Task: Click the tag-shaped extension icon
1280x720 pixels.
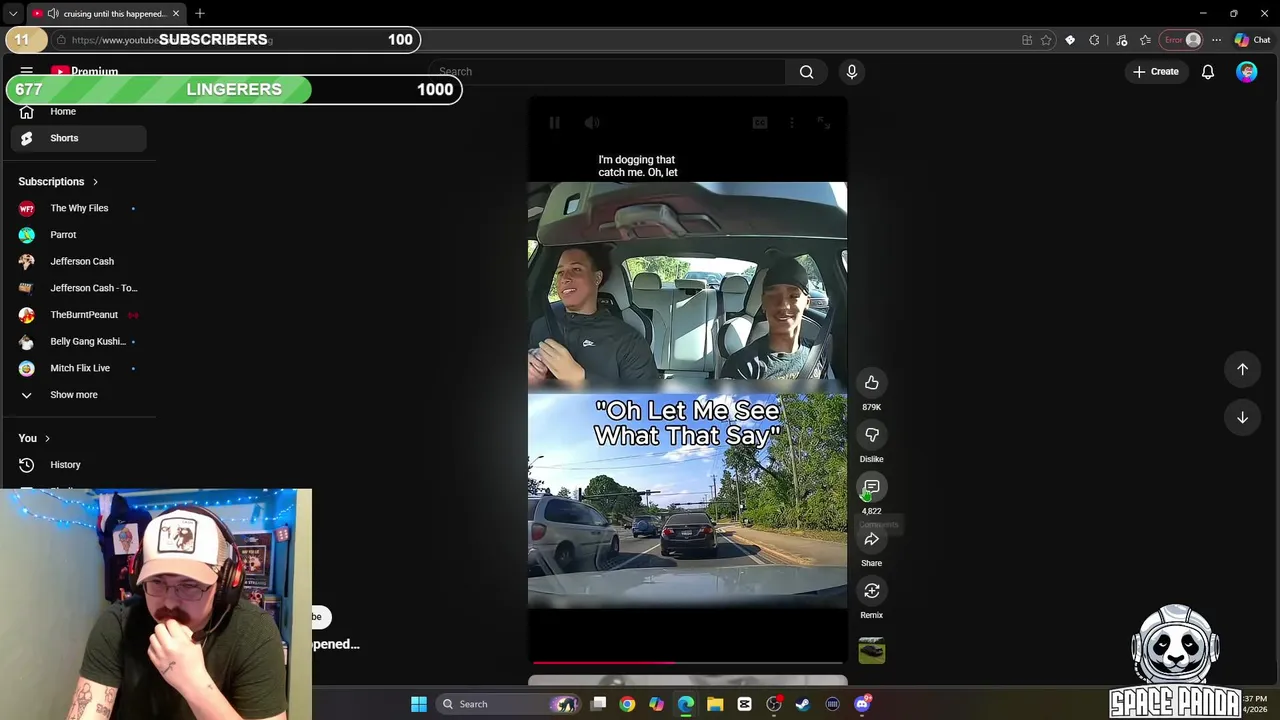Action: 1070,40
